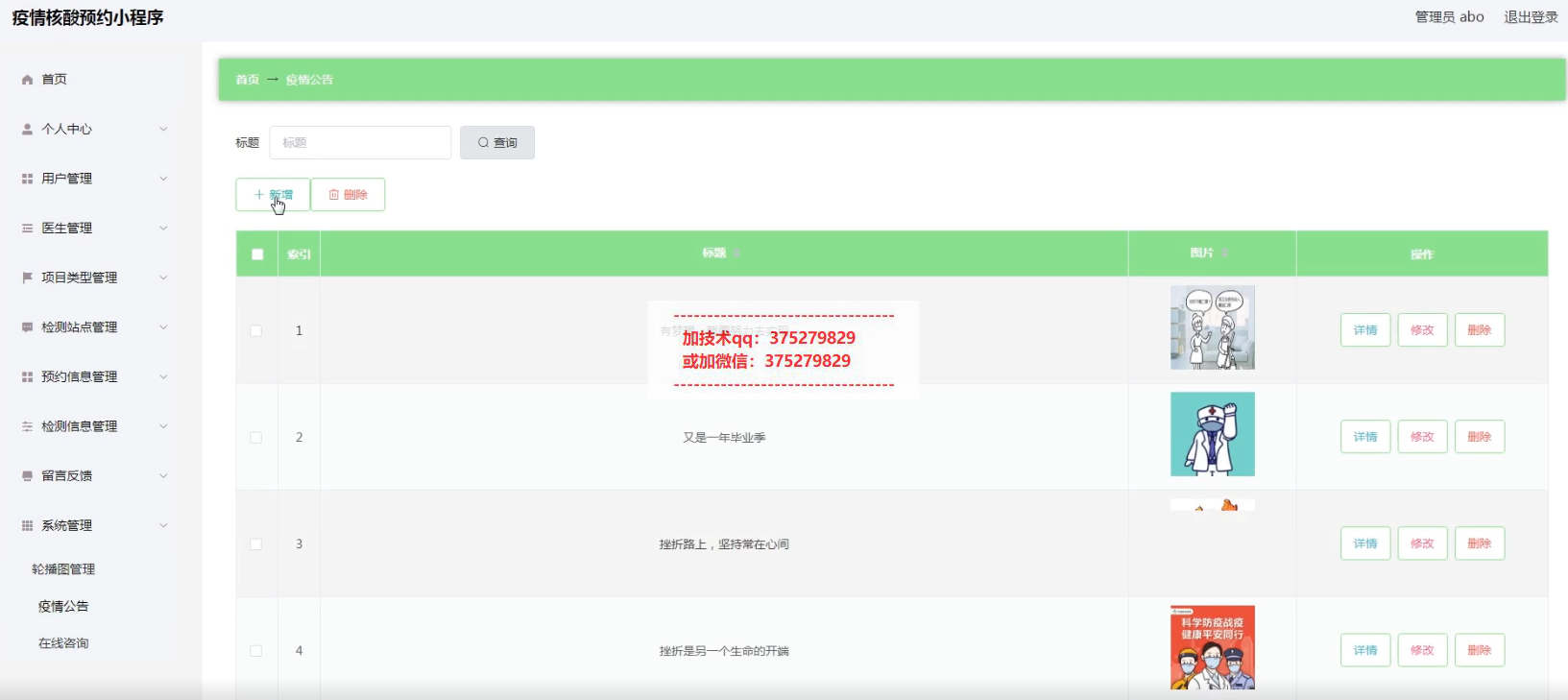Click the sort icon in 图片 column header

coord(1225,253)
